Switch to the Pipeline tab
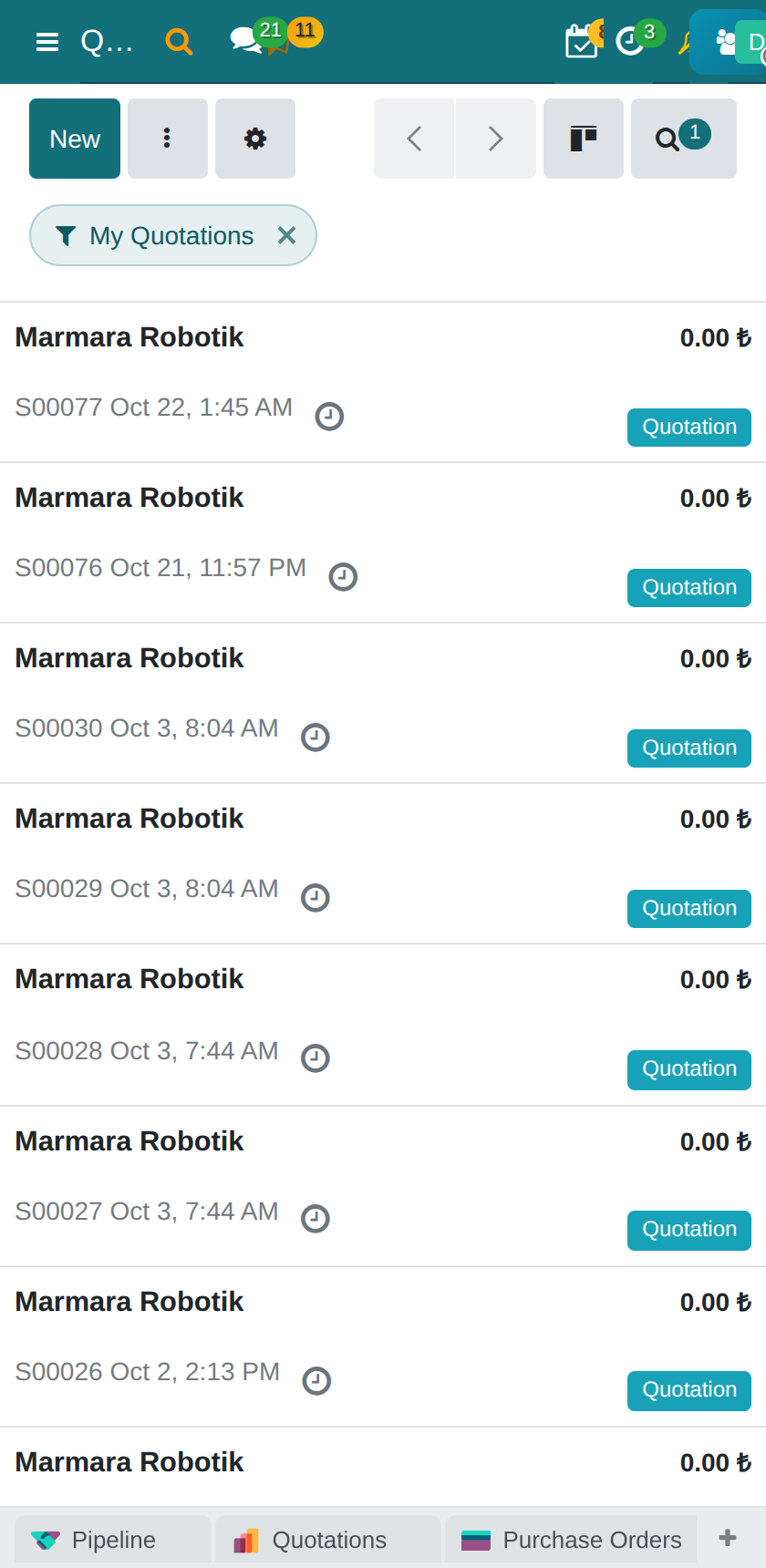 tap(113, 1540)
